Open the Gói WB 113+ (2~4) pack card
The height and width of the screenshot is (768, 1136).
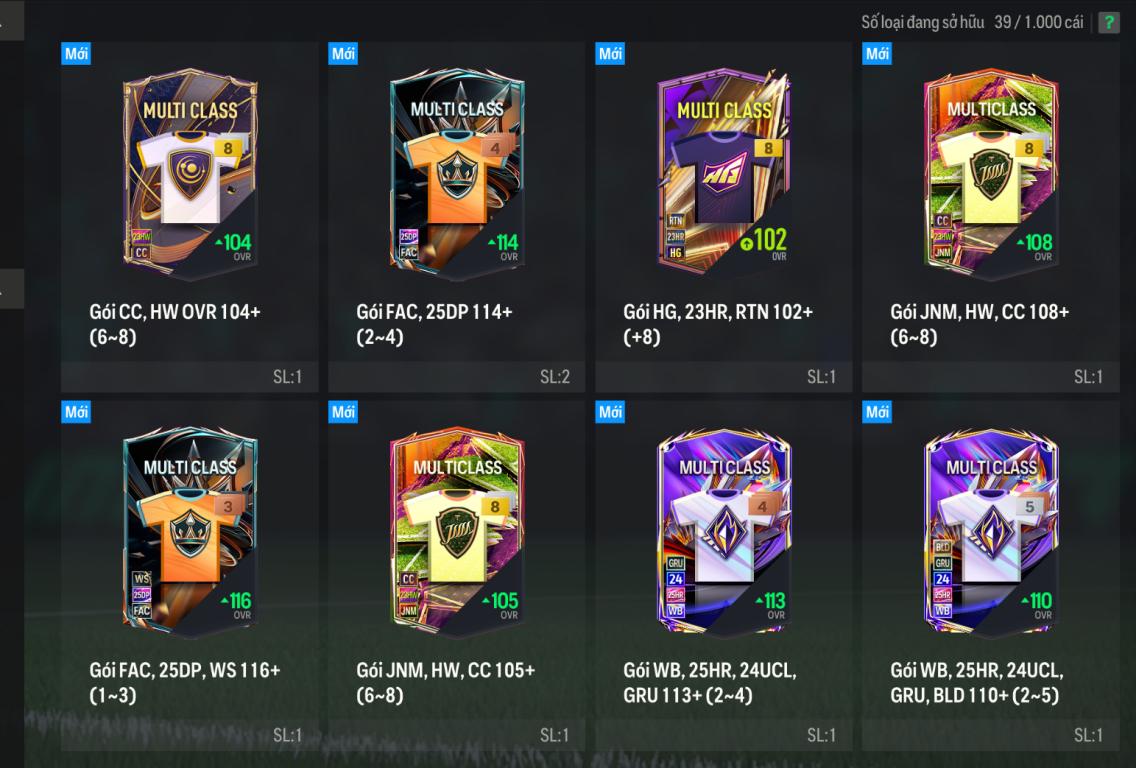(x=723, y=575)
